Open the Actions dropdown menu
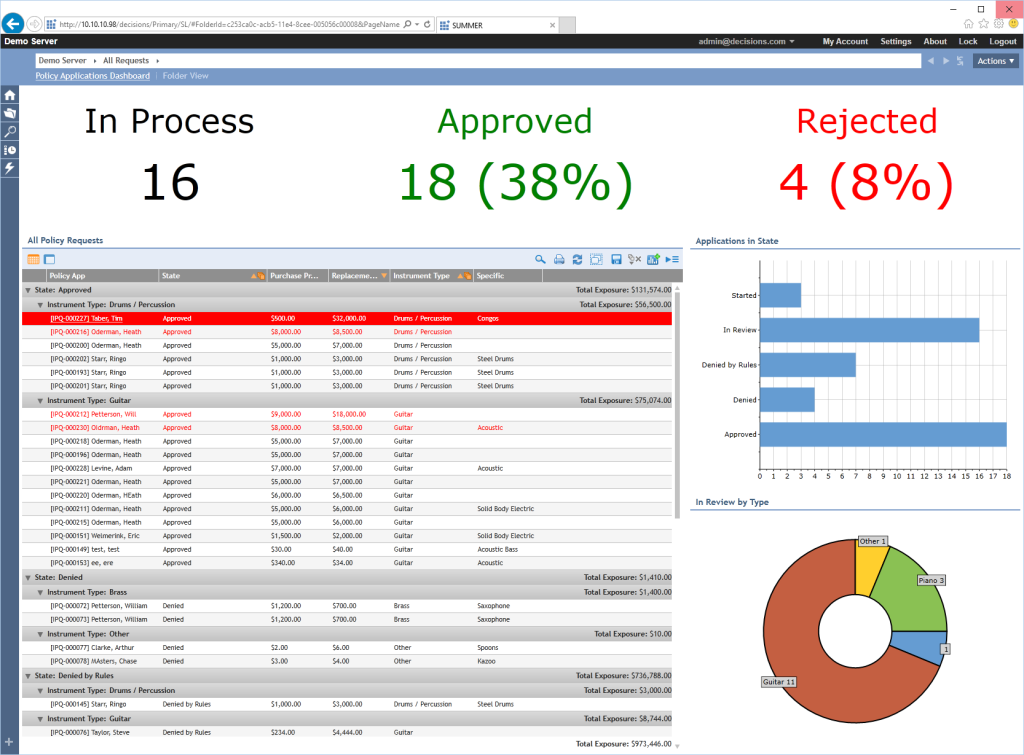Image resolution: width=1024 pixels, height=755 pixels. click(994, 60)
